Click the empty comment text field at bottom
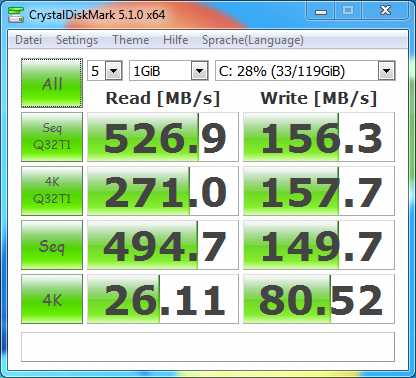 pyautogui.click(x=208, y=347)
